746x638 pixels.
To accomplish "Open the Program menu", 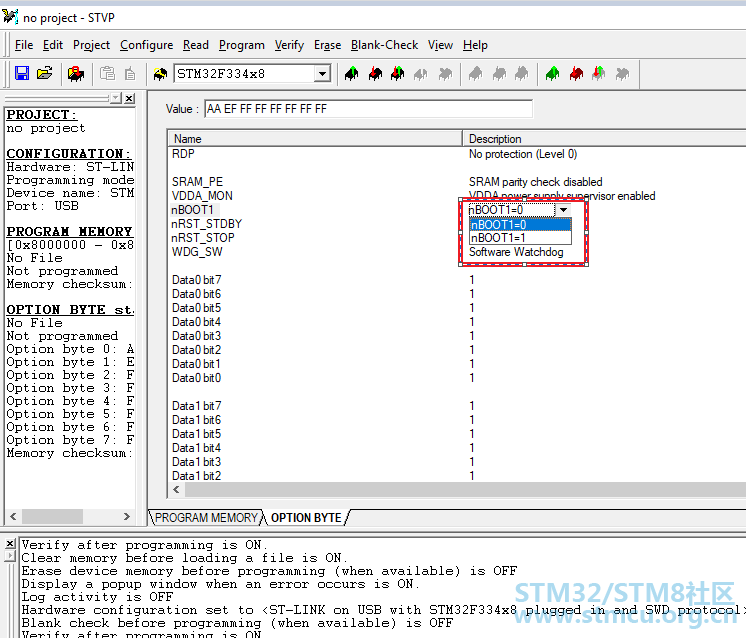I will coord(242,45).
